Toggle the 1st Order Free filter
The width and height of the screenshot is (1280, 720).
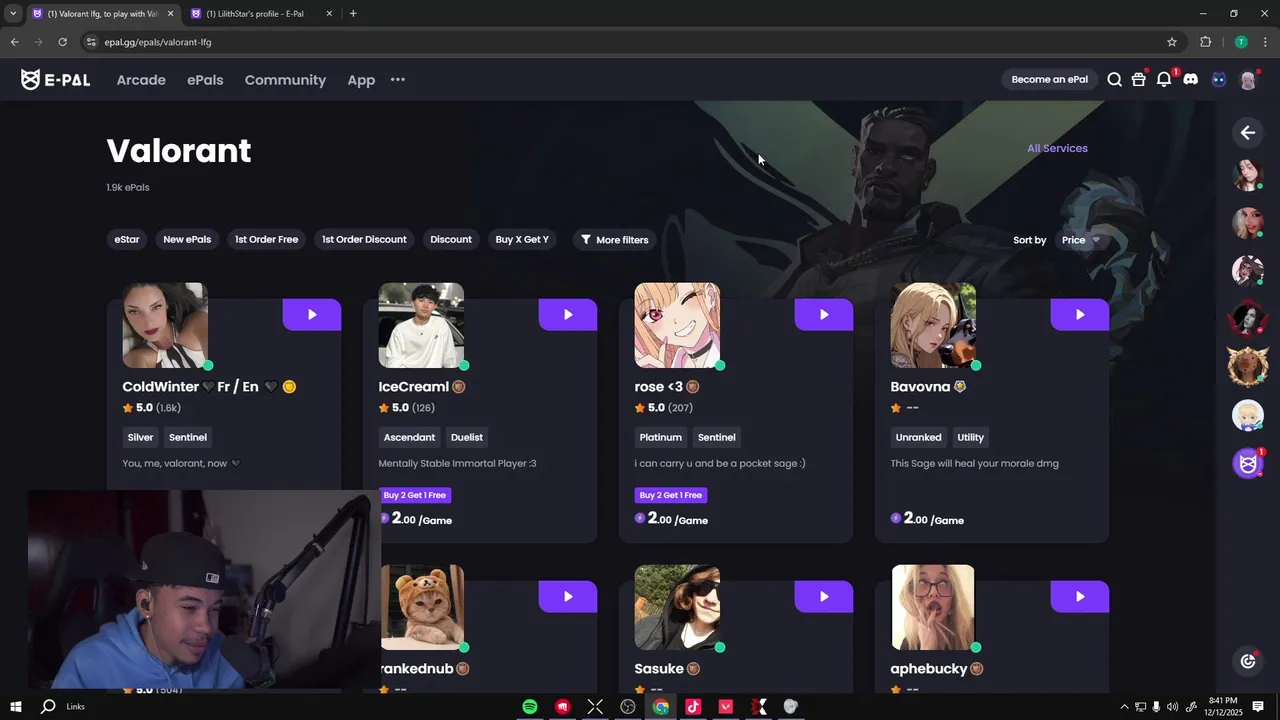tap(266, 240)
